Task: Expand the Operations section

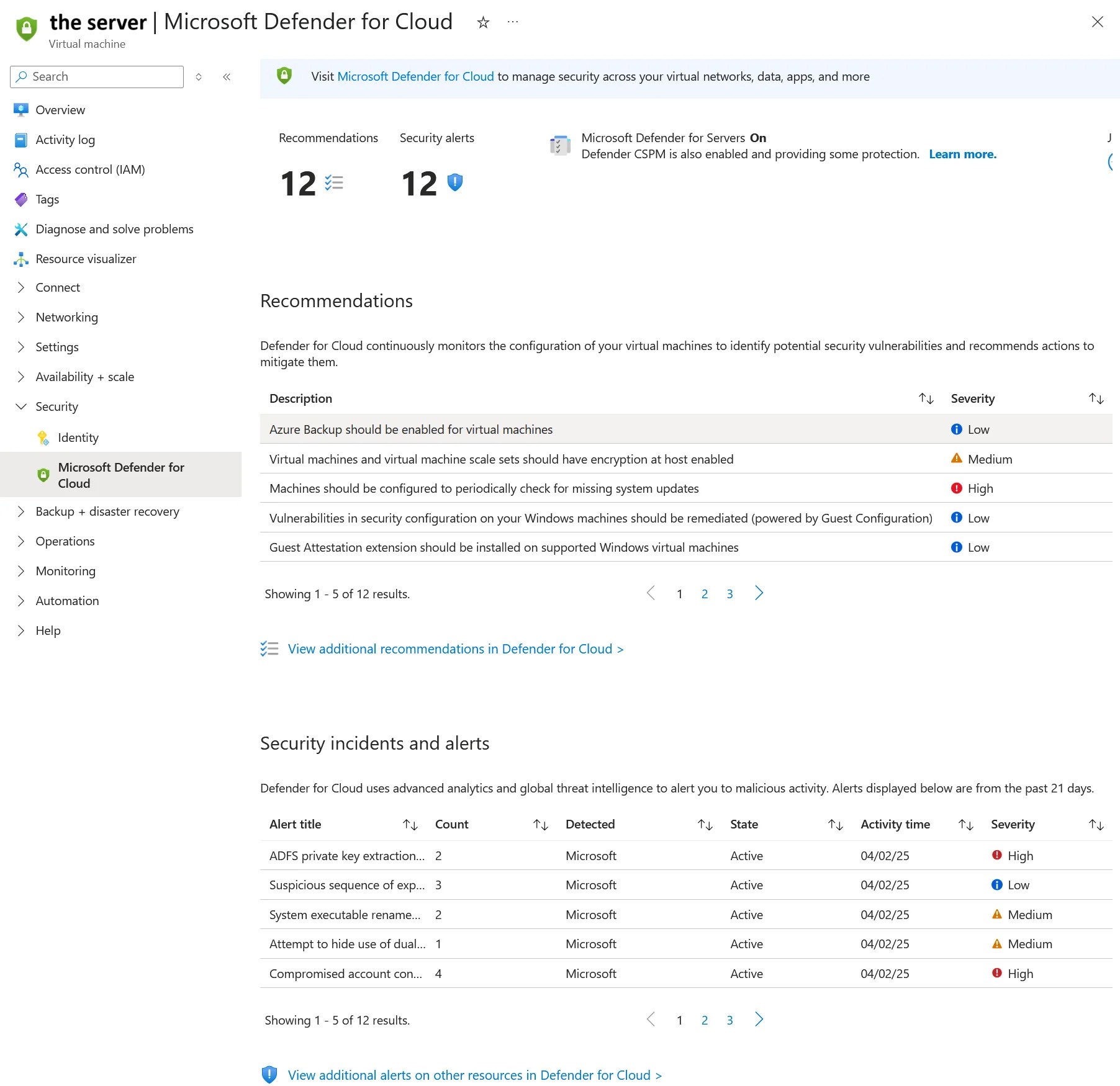Action: pos(21,541)
